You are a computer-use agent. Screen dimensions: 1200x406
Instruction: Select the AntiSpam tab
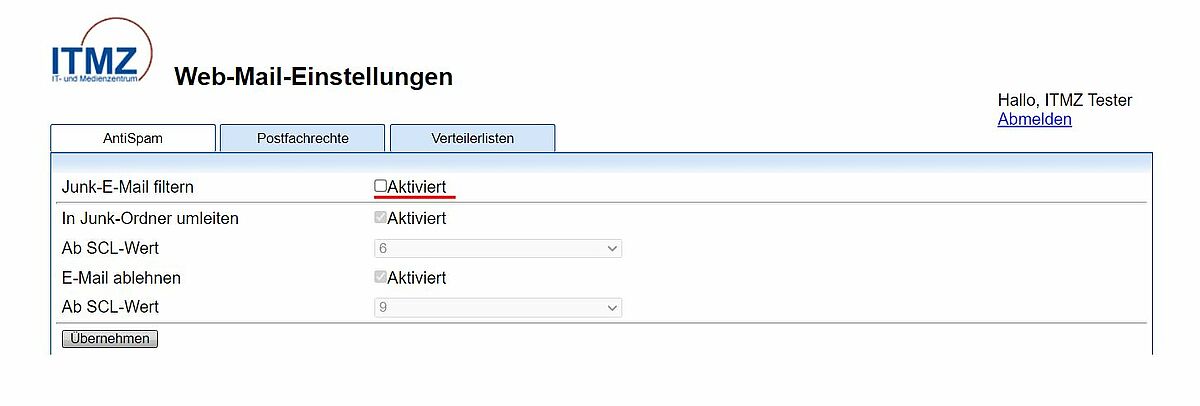click(133, 138)
